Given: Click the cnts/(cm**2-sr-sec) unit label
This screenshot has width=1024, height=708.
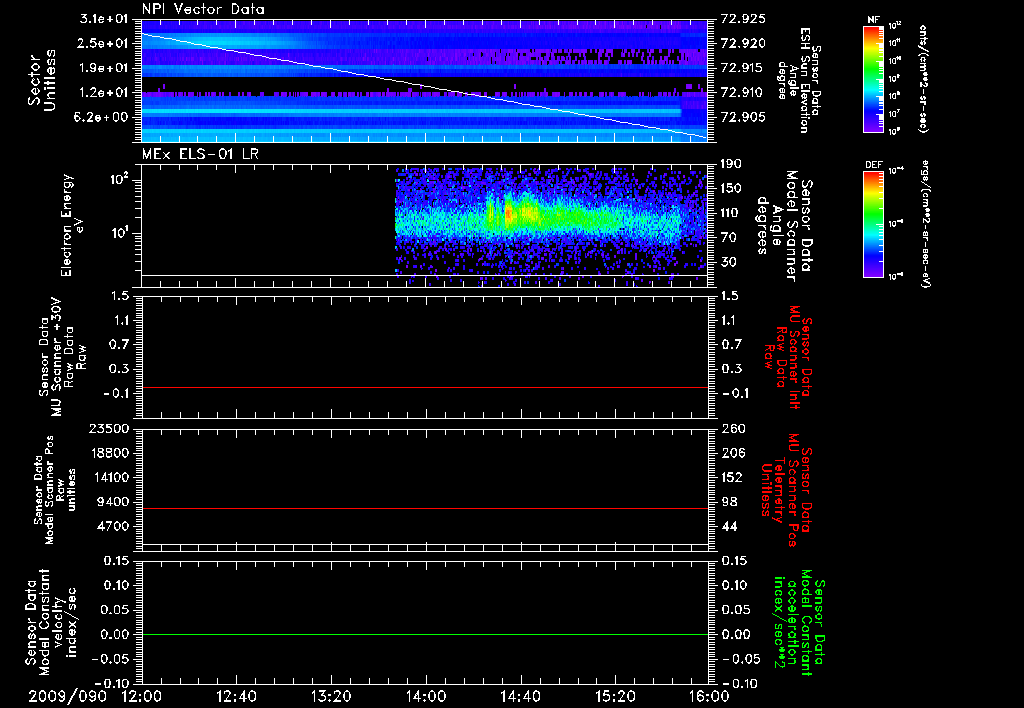Looking at the screenshot, I should (x=923, y=78).
